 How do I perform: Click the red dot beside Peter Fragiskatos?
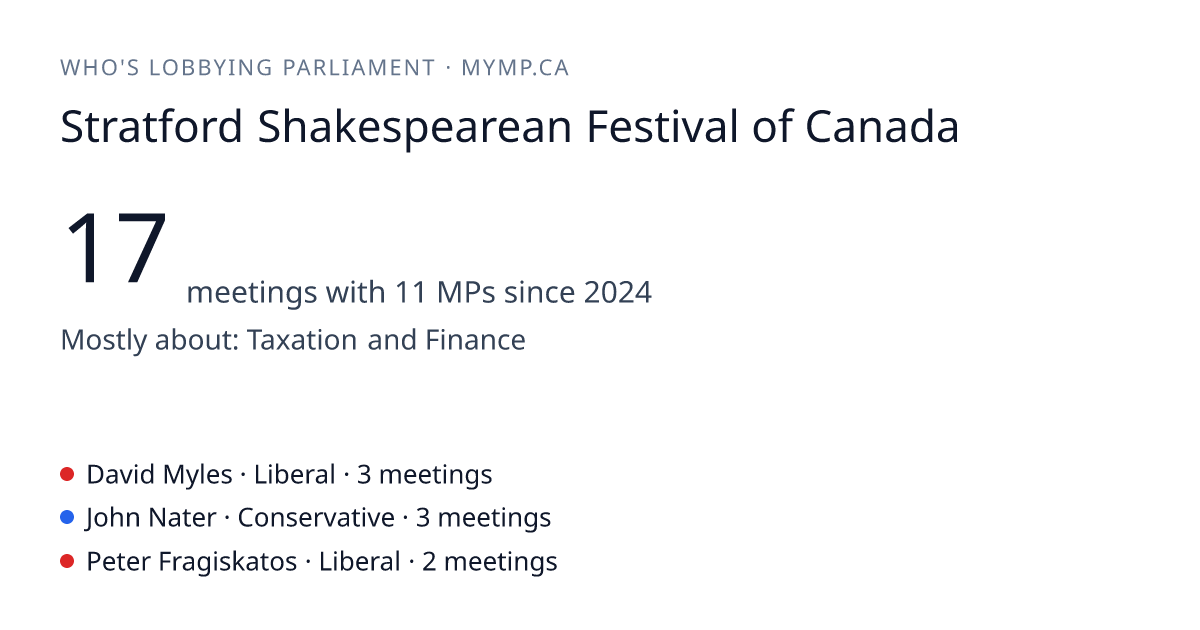point(67,562)
